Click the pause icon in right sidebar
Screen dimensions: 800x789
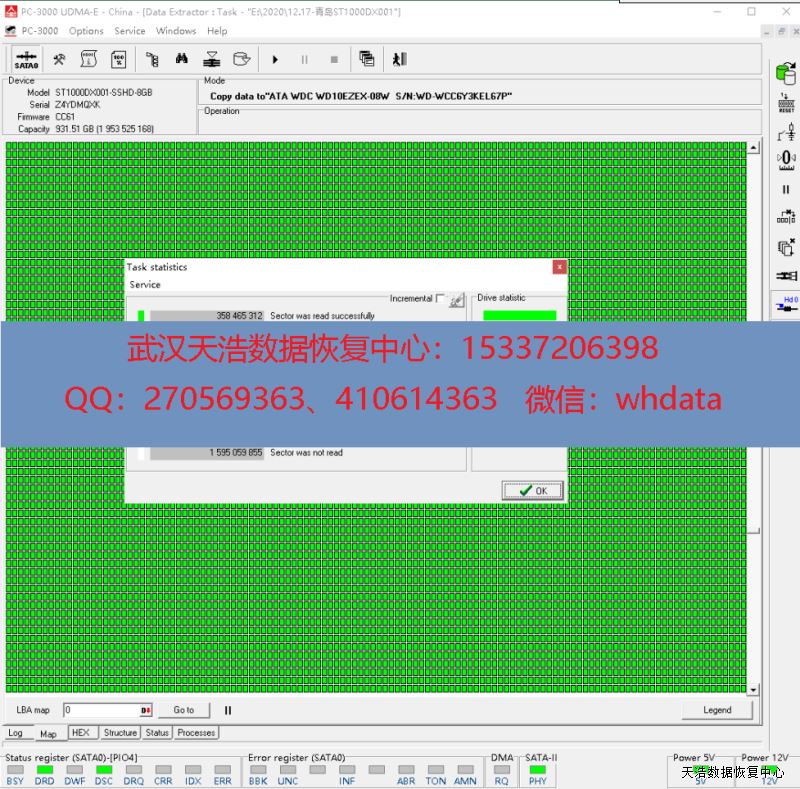pyautogui.click(x=785, y=188)
